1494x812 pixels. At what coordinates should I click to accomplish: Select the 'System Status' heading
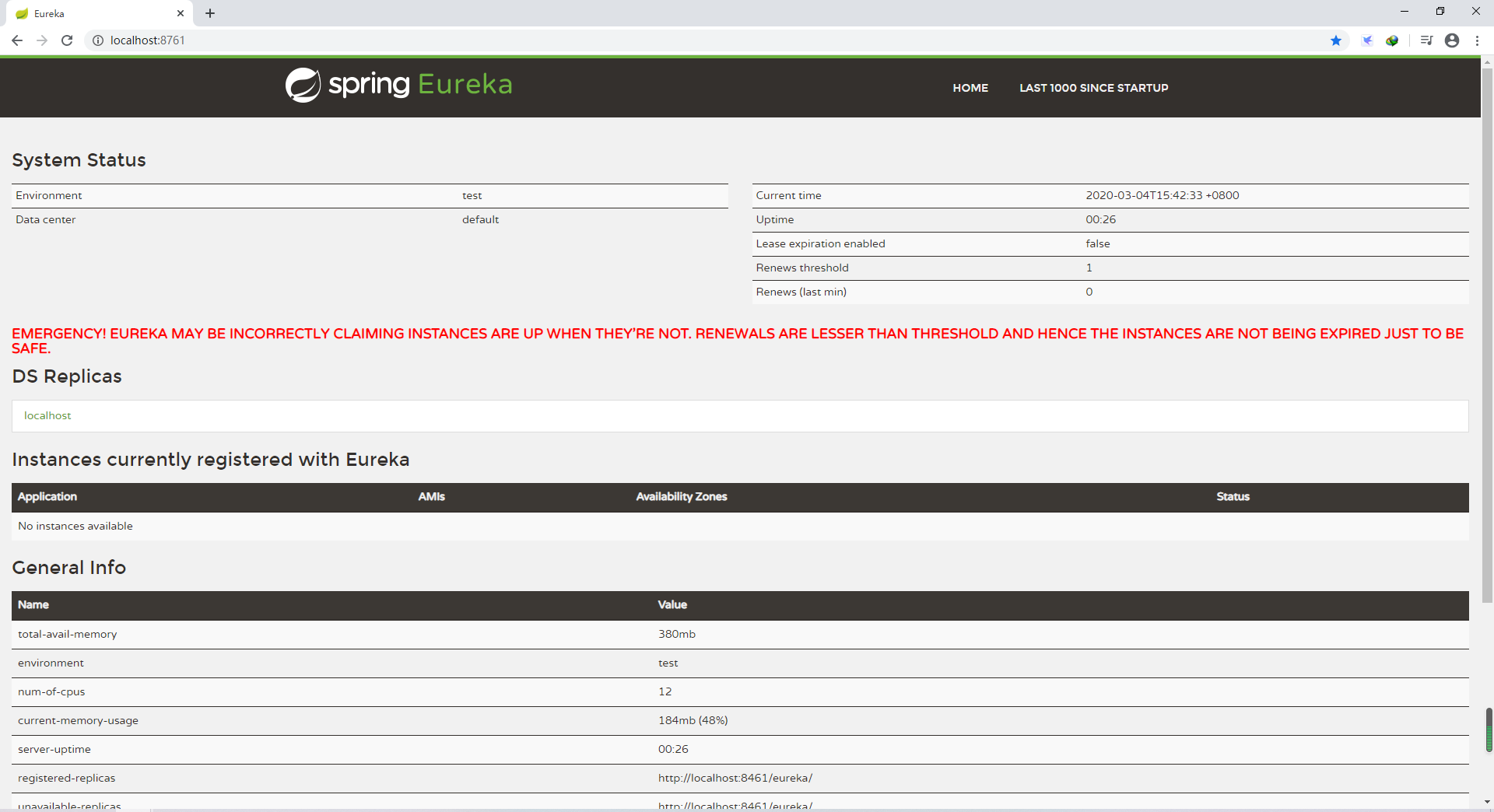79,159
